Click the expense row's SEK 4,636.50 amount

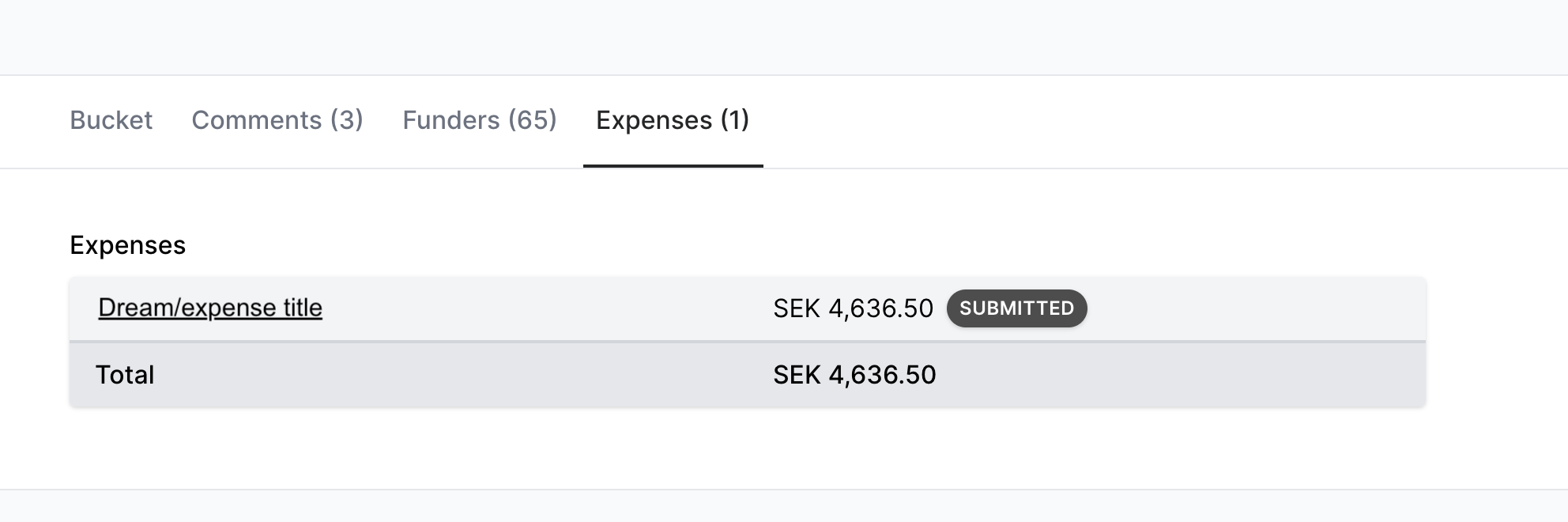(x=853, y=308)
